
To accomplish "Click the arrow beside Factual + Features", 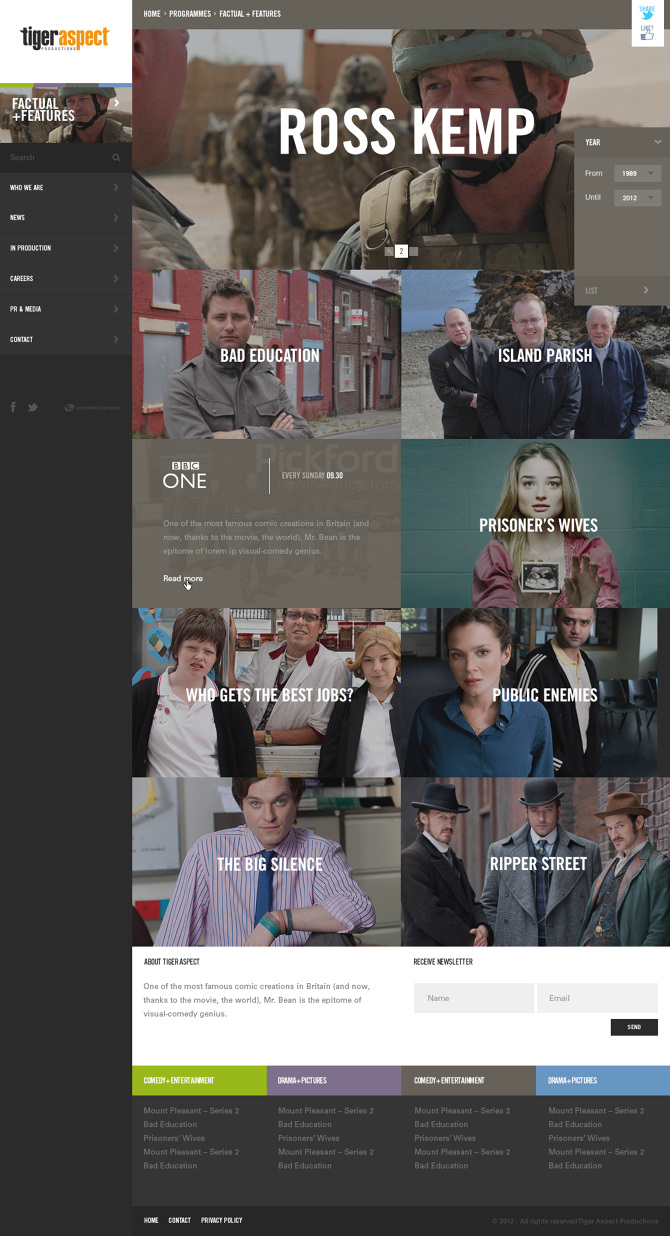I will tap(117, 102).
